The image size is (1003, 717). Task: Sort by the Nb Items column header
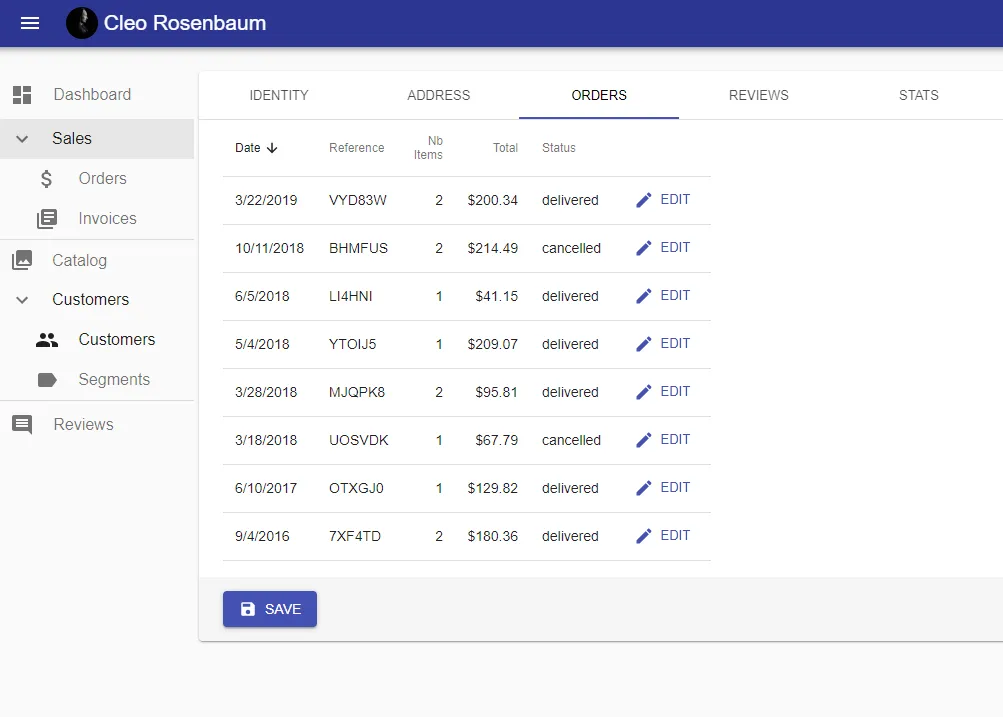tap(428, 148)
